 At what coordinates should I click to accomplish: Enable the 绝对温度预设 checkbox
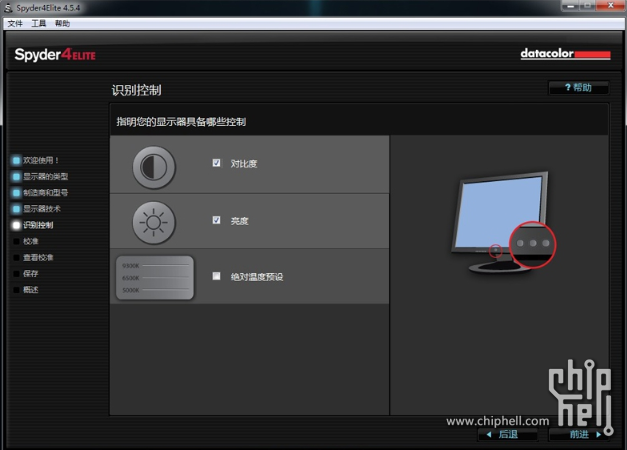216,276
